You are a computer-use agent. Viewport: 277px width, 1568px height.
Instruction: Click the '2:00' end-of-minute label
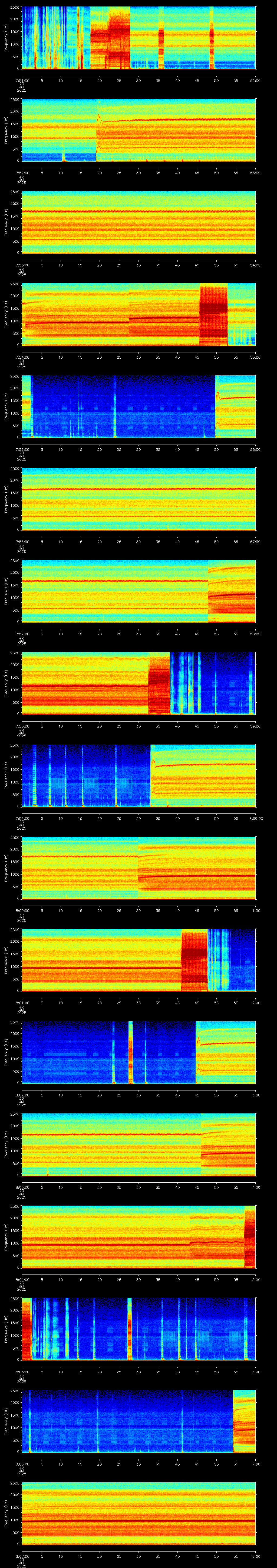(x=256, y=1003)
